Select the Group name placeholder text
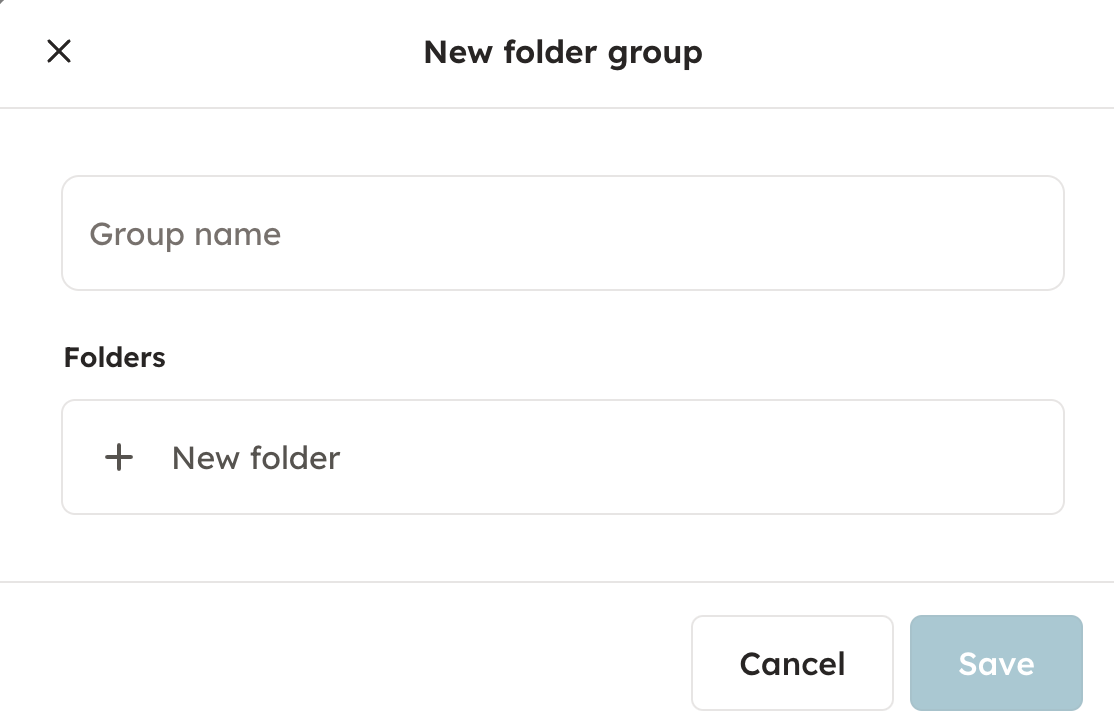 coord(185,234)
